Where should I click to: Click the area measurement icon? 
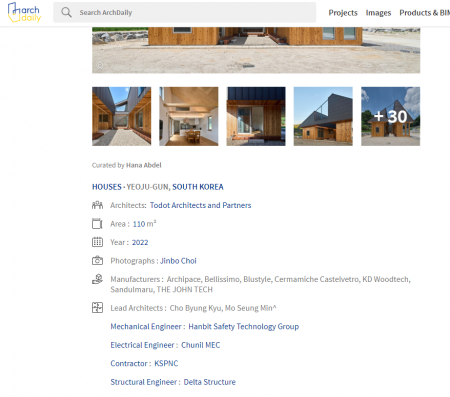tap(97, 224)
